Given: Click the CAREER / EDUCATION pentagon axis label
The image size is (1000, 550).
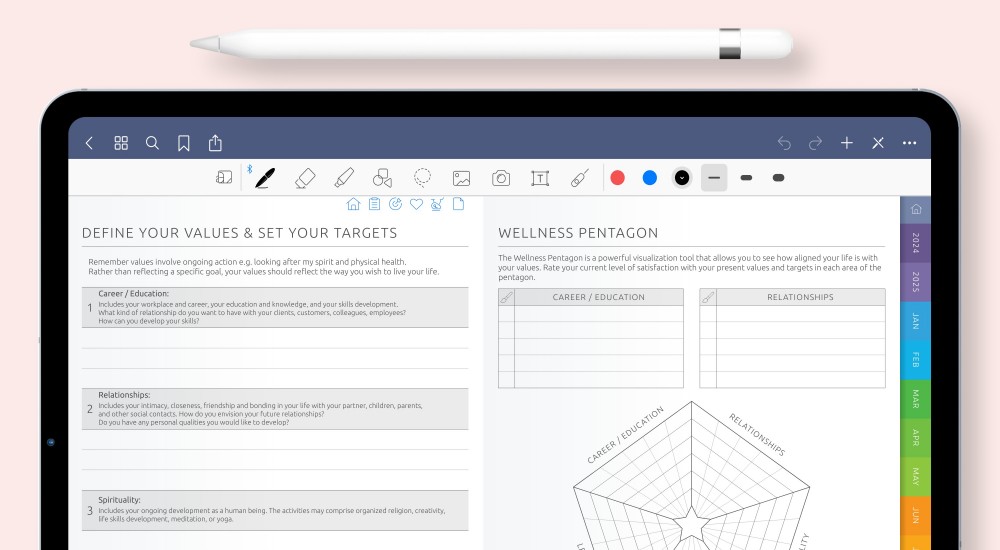Looking at the screenshot, I should click(626, 435).
